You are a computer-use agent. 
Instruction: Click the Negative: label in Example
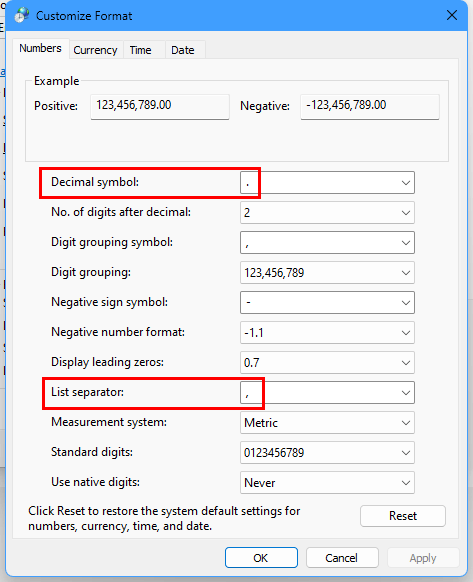tap(265, 106)
